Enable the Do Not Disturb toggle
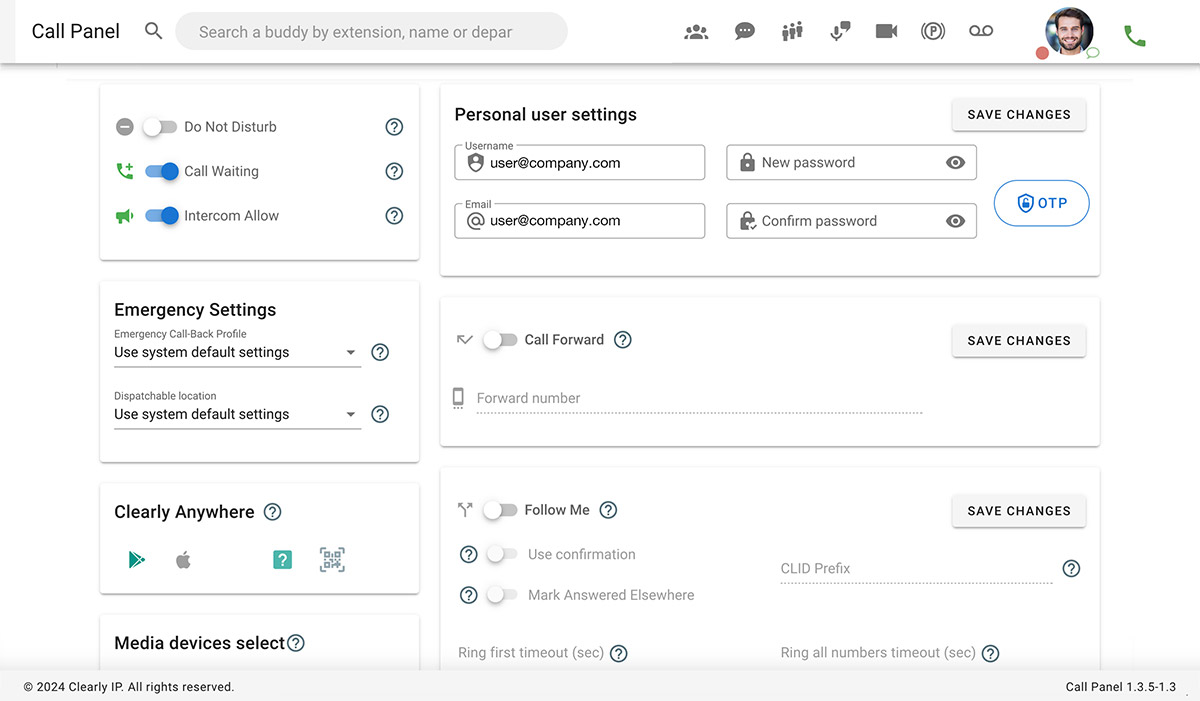 point(160,127)
